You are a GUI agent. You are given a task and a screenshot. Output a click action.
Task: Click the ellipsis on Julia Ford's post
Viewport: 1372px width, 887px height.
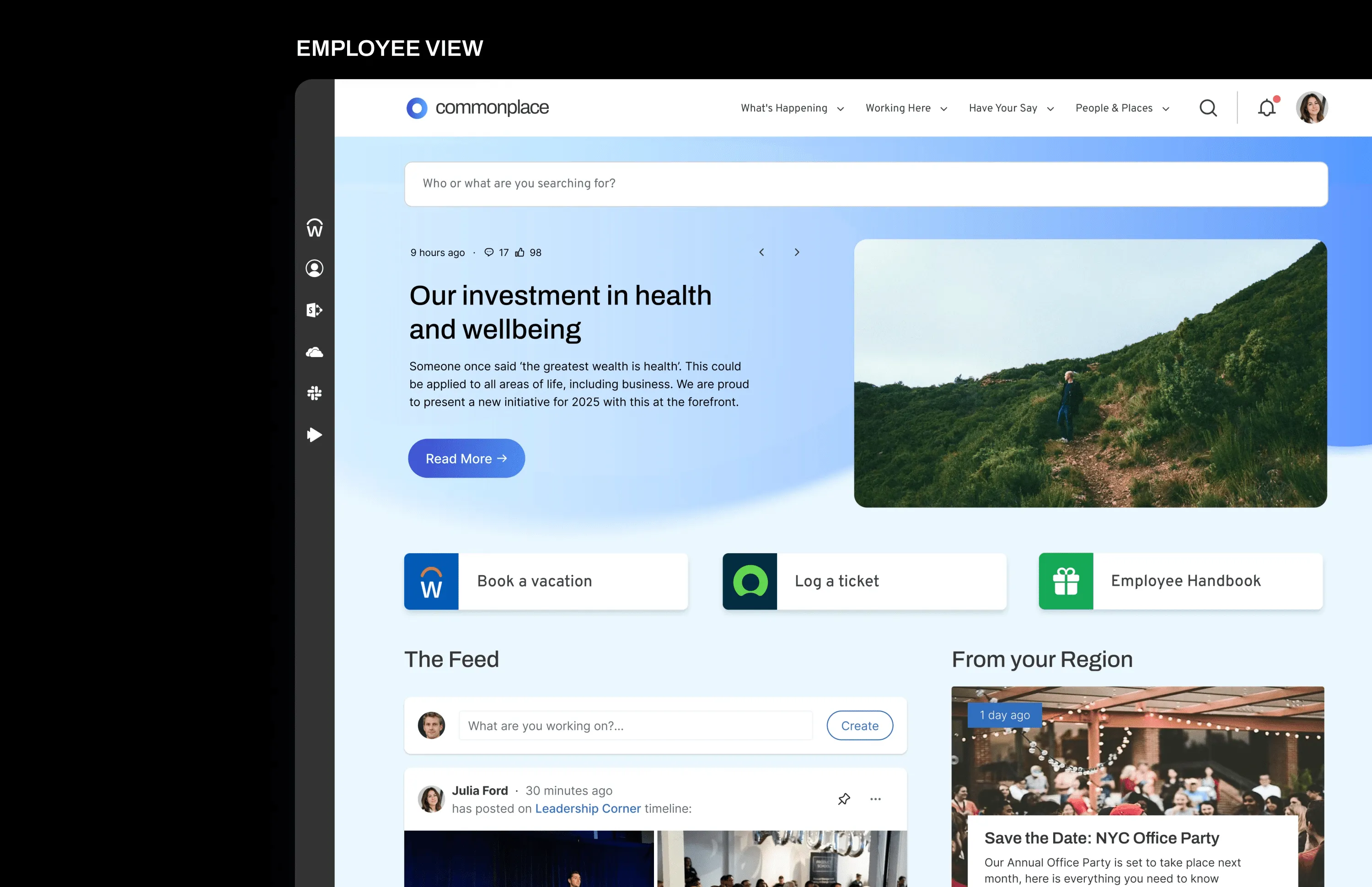[875, 799]
